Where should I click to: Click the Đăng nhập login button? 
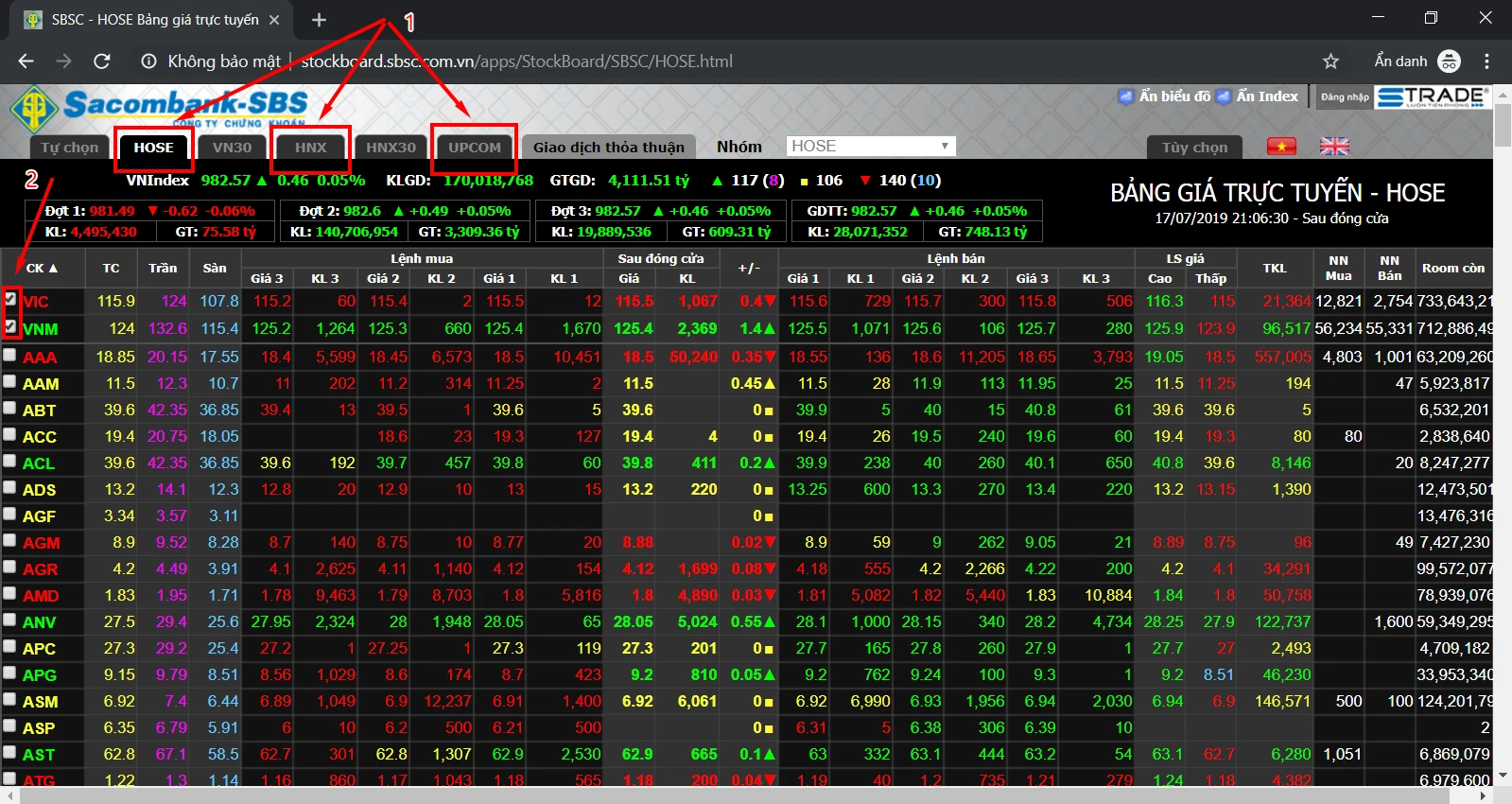[1344, 96]
